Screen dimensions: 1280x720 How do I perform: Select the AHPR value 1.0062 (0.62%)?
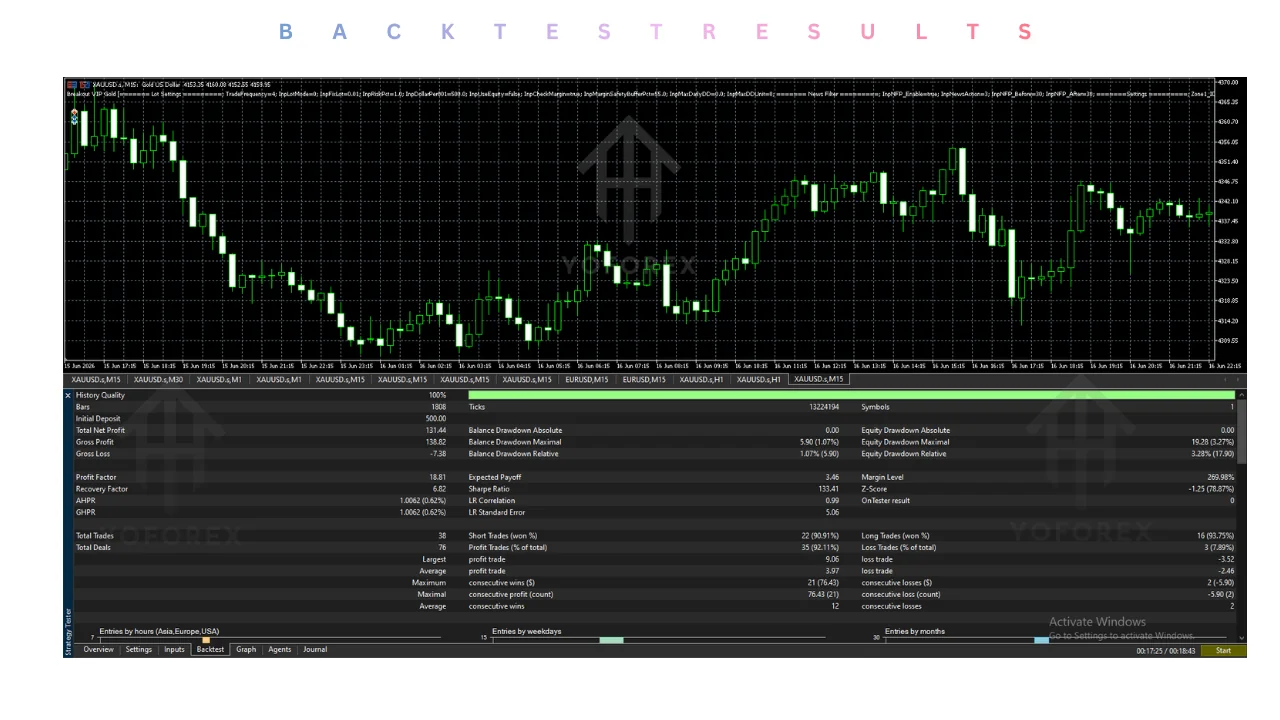click(x=423, y=501)
